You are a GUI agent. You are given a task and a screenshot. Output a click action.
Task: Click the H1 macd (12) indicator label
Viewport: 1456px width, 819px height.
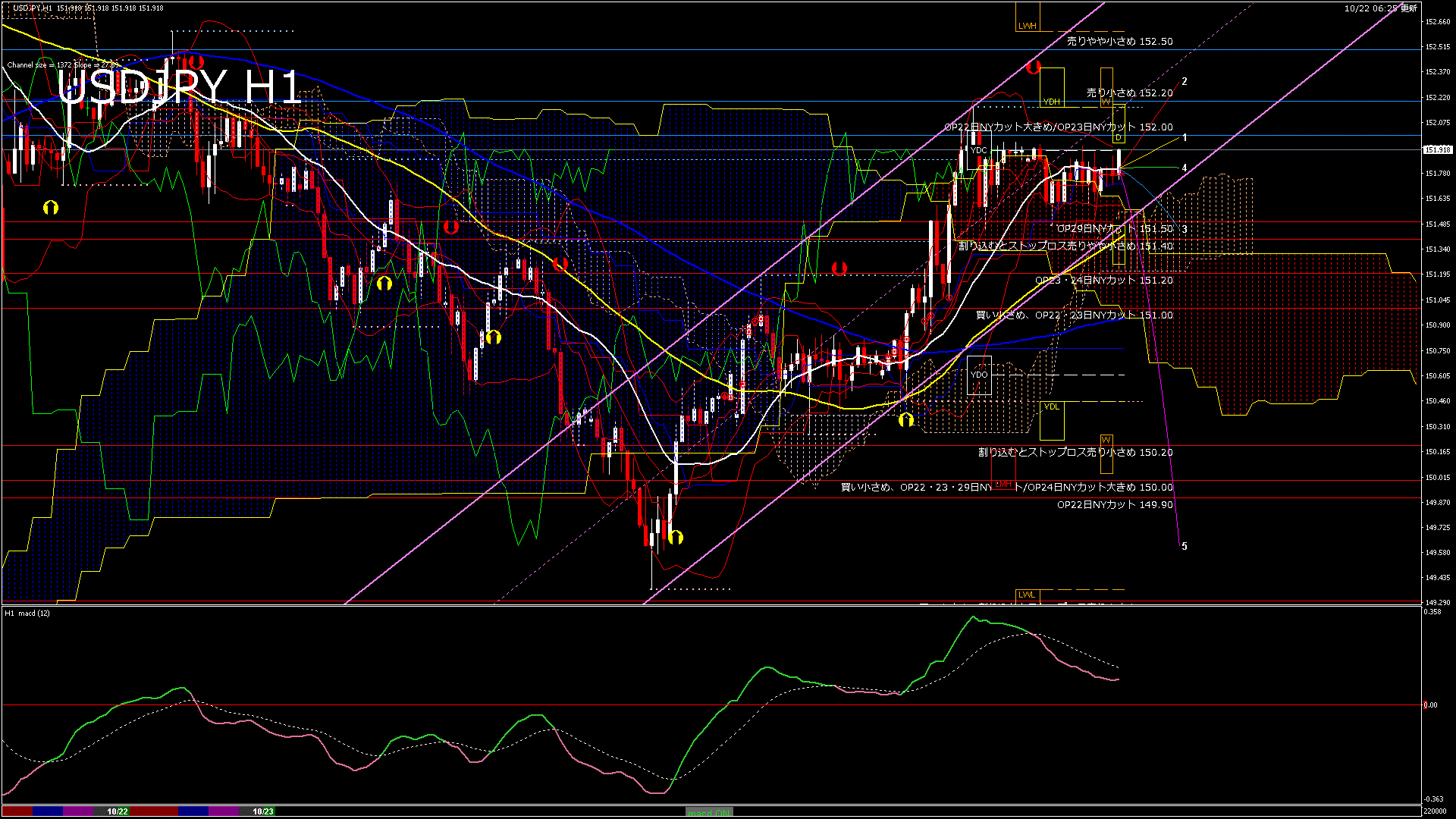pos(28,613)
